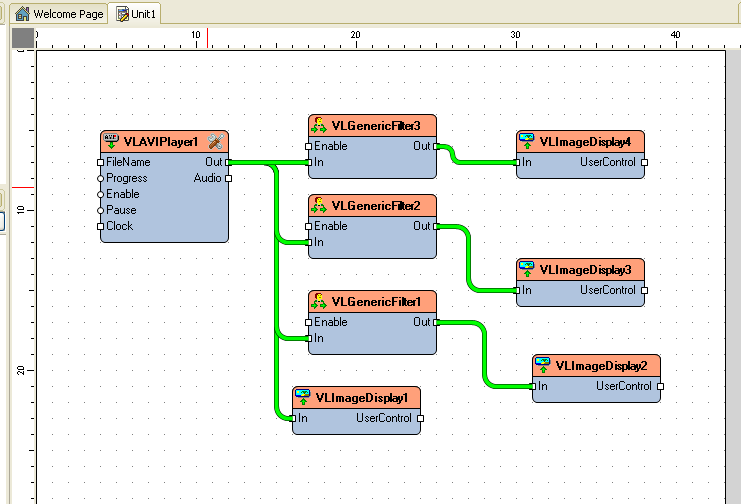Click the Progress pin on VLAVIPlayer1

click(100, 178)
